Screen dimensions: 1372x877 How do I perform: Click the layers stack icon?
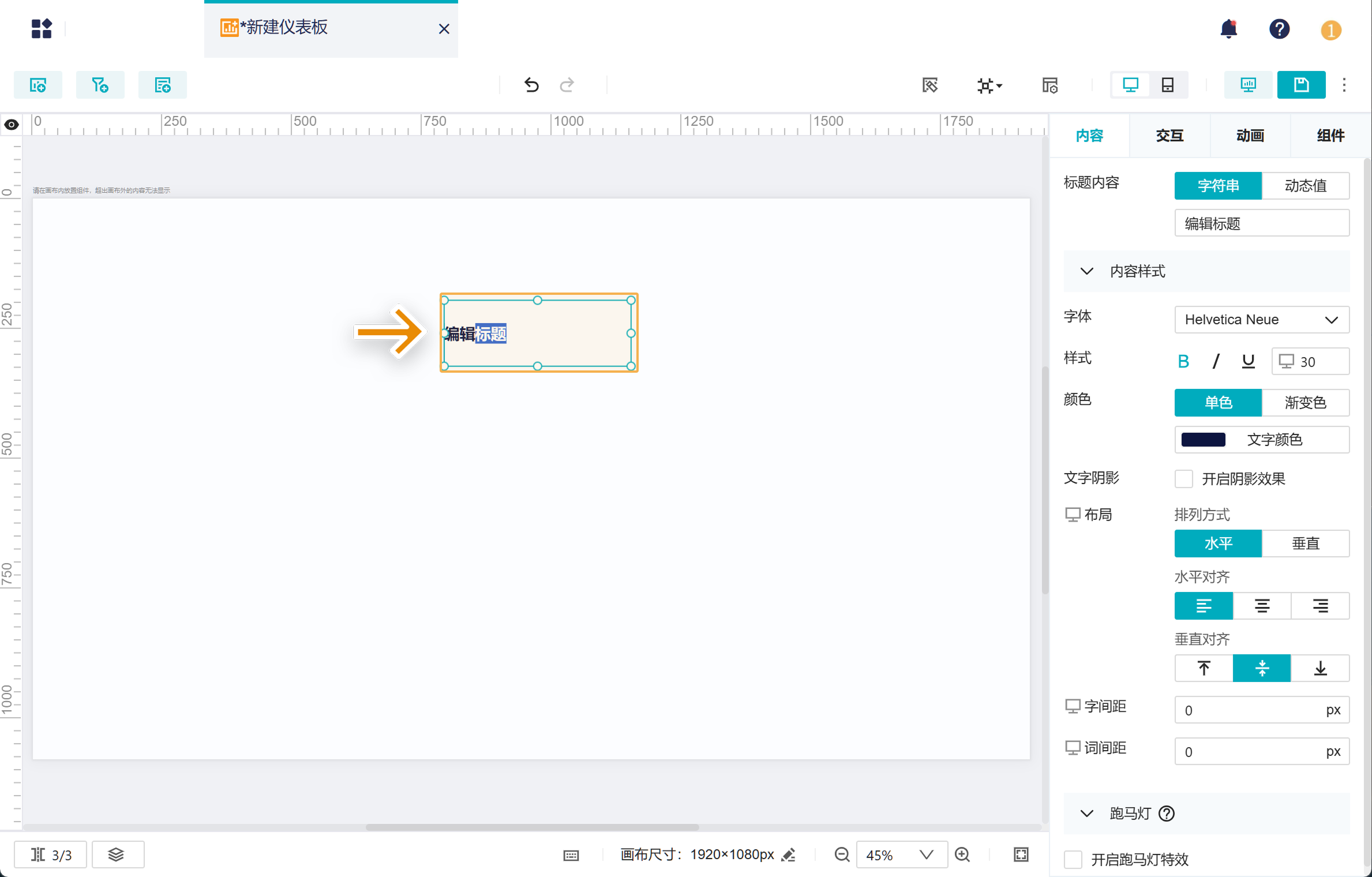click(117, 854)
